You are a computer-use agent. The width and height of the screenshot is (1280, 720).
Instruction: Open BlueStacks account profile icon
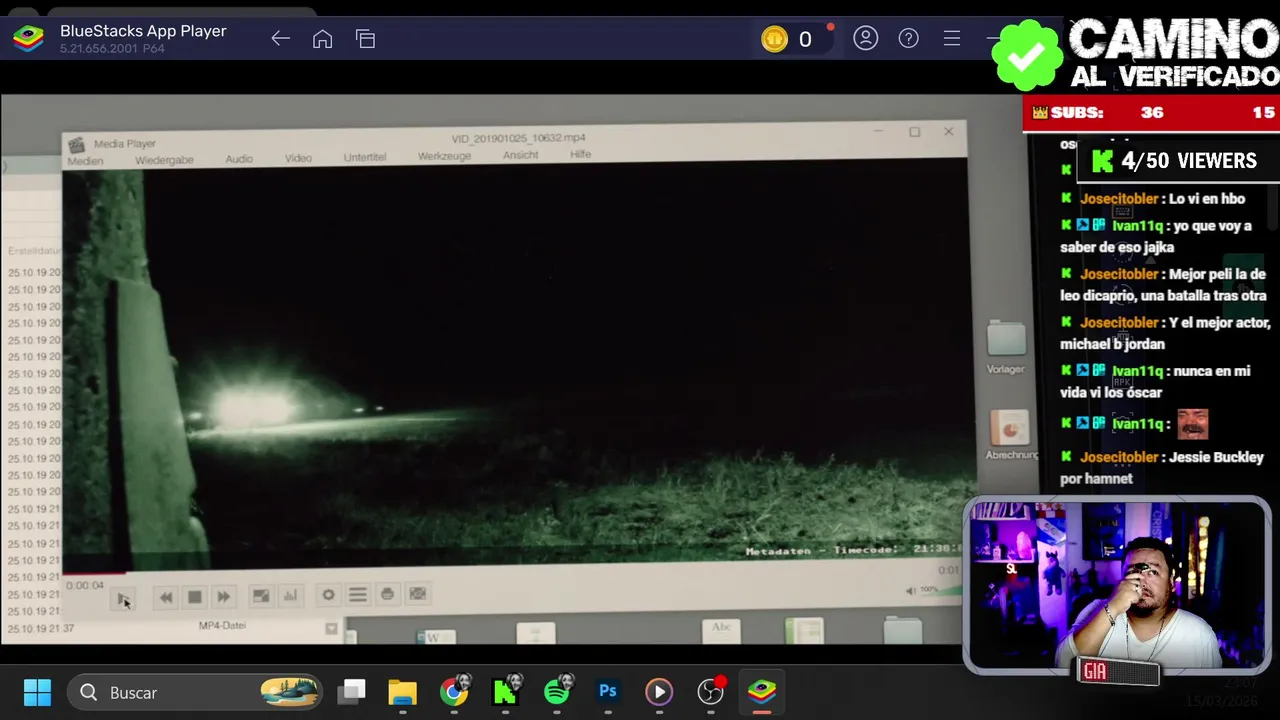(866, 39)
